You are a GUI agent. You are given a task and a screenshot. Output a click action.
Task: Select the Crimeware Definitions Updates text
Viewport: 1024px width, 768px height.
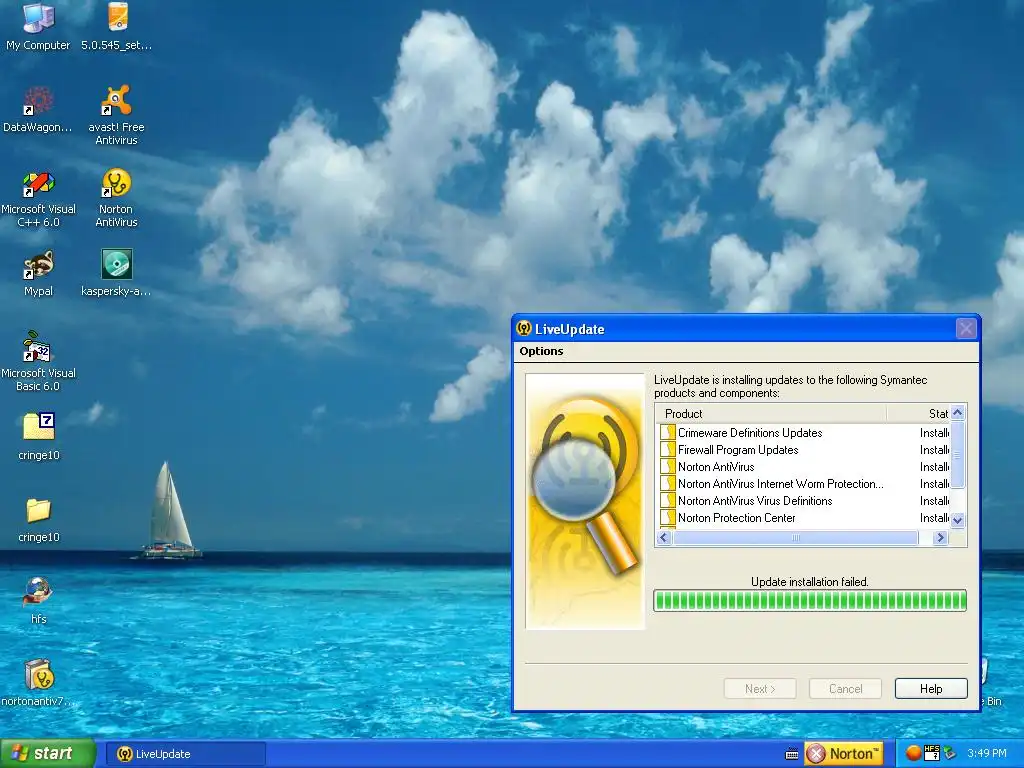coord(750,432)
